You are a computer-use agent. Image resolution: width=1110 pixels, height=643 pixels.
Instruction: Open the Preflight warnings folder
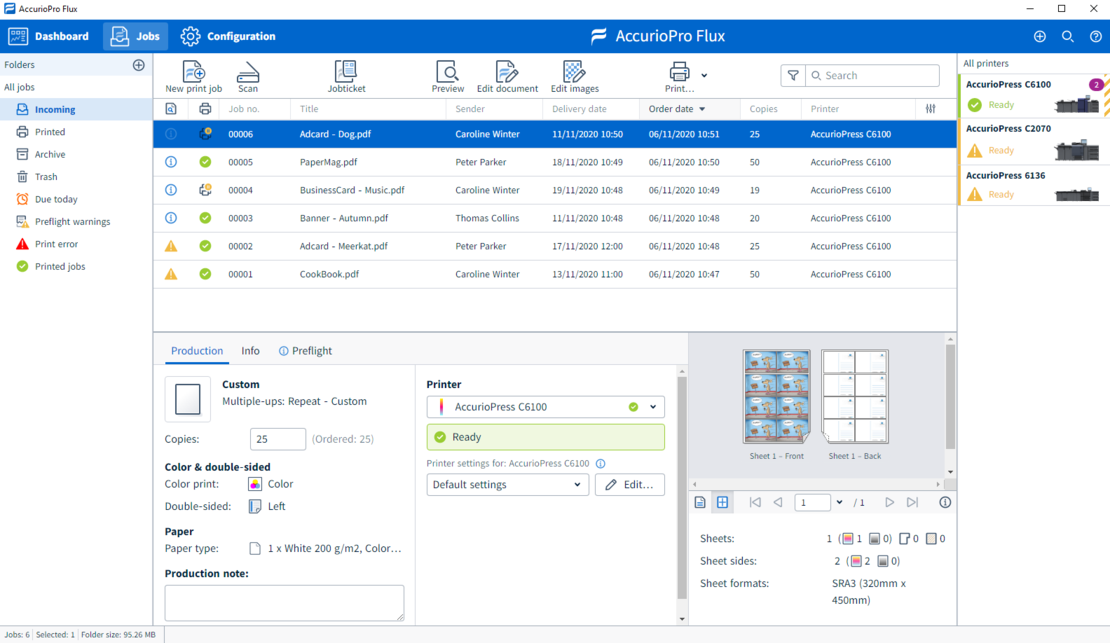coord(76,222)
